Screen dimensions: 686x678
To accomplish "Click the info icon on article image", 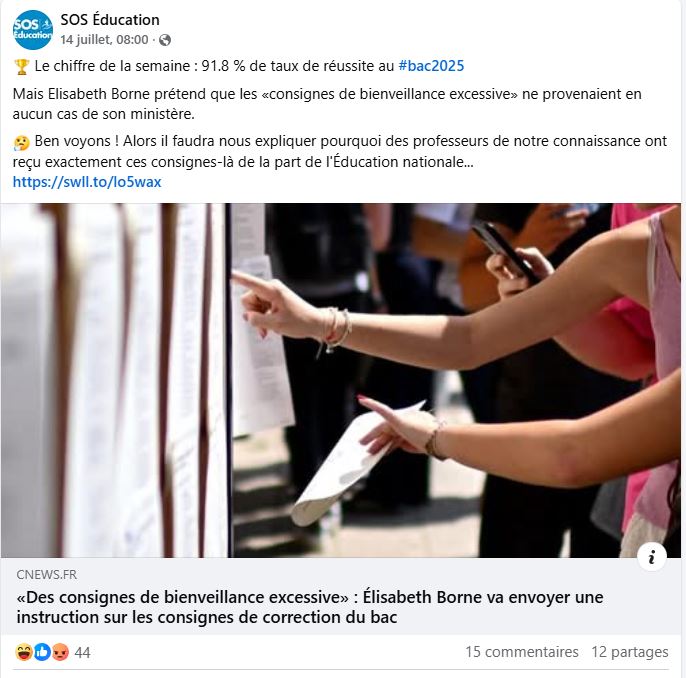I will pyautogui.click(x=651, y=557).
